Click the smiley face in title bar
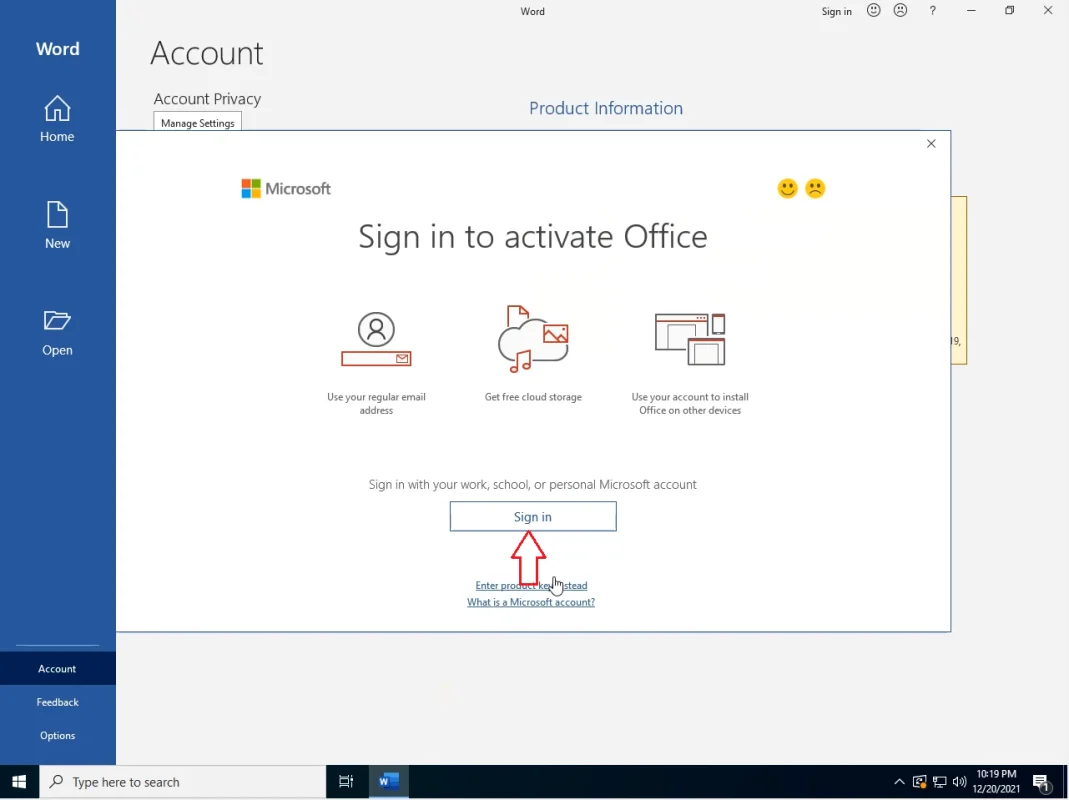This screenshot has height=800, width=1069. [874, 11]
